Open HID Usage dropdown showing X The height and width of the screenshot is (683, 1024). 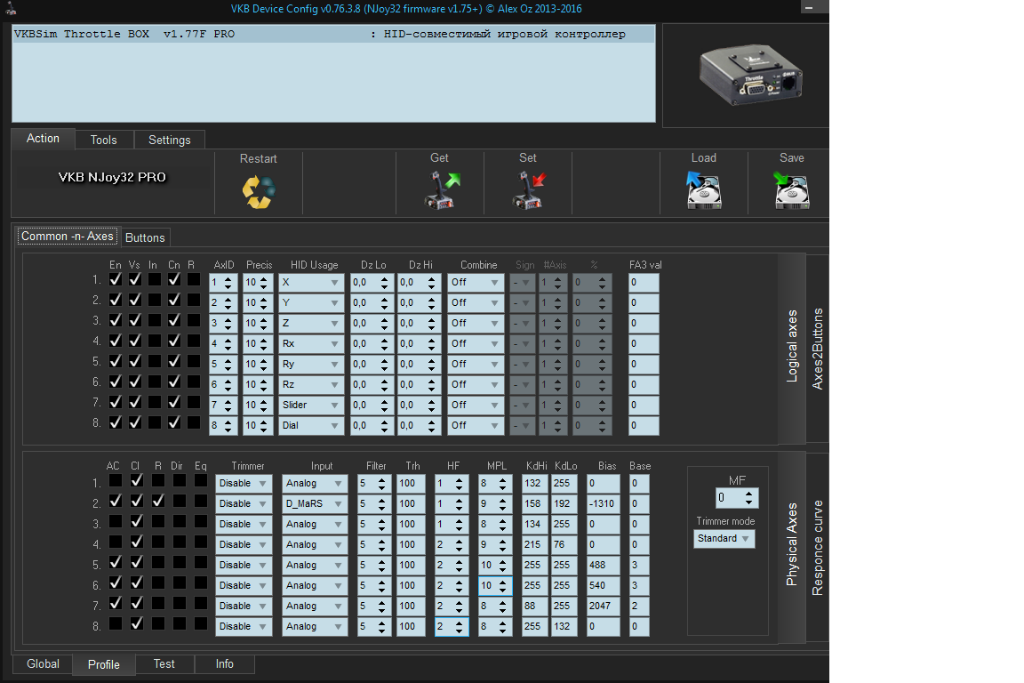pyautogui.click(x=312, y=283)
